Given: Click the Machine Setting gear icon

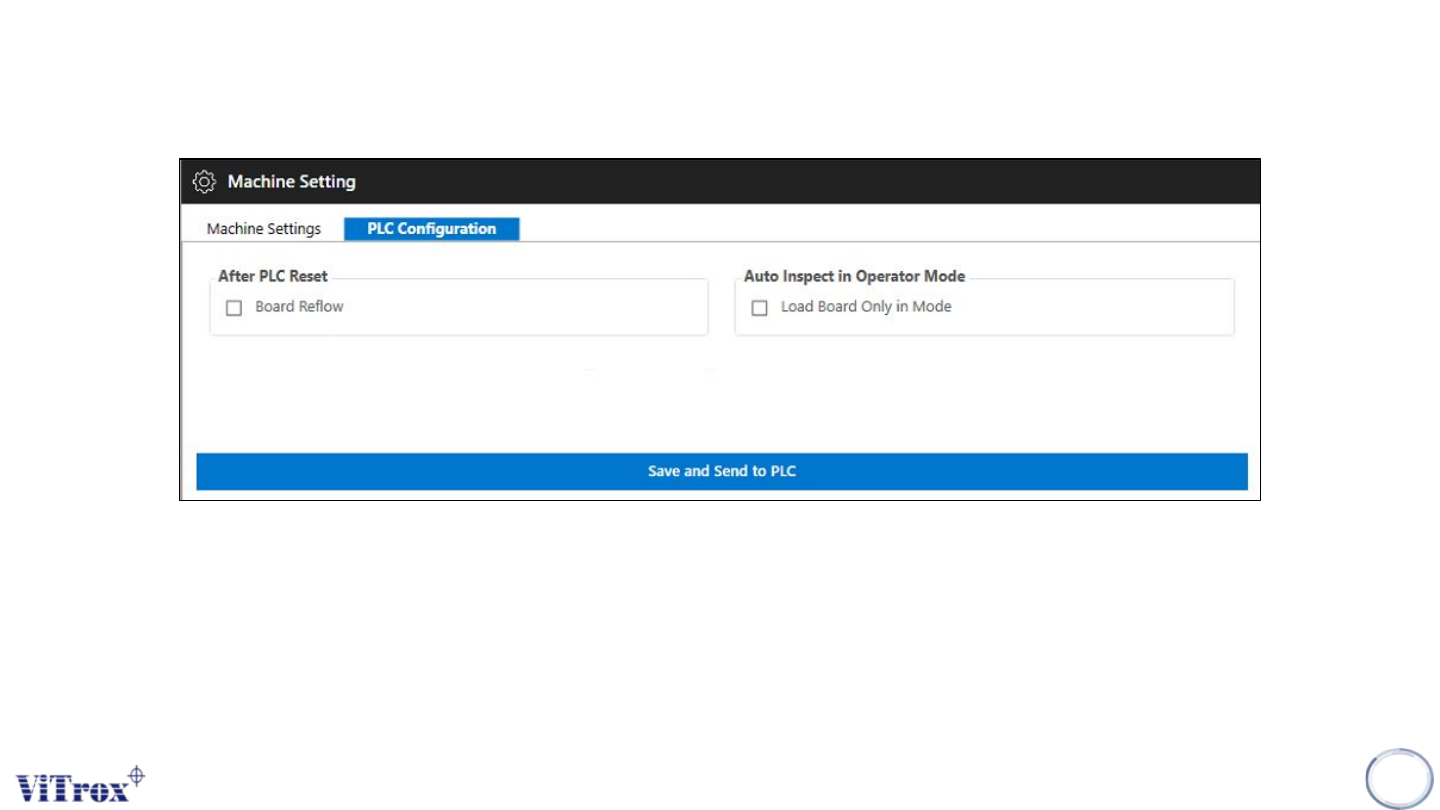Looking at the screenshot, I should tap(204, 182).
